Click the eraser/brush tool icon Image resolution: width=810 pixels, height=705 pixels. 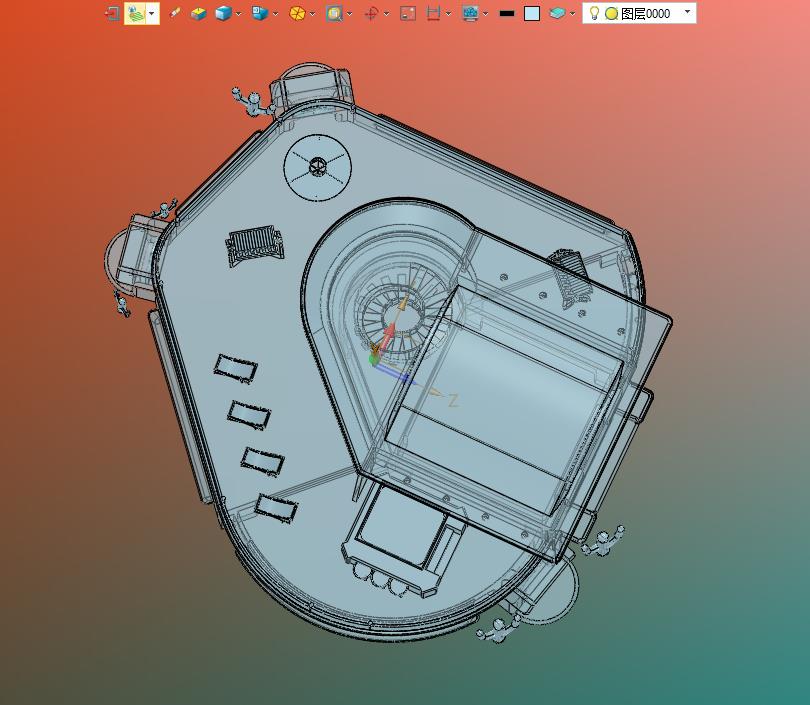[175, 13]
